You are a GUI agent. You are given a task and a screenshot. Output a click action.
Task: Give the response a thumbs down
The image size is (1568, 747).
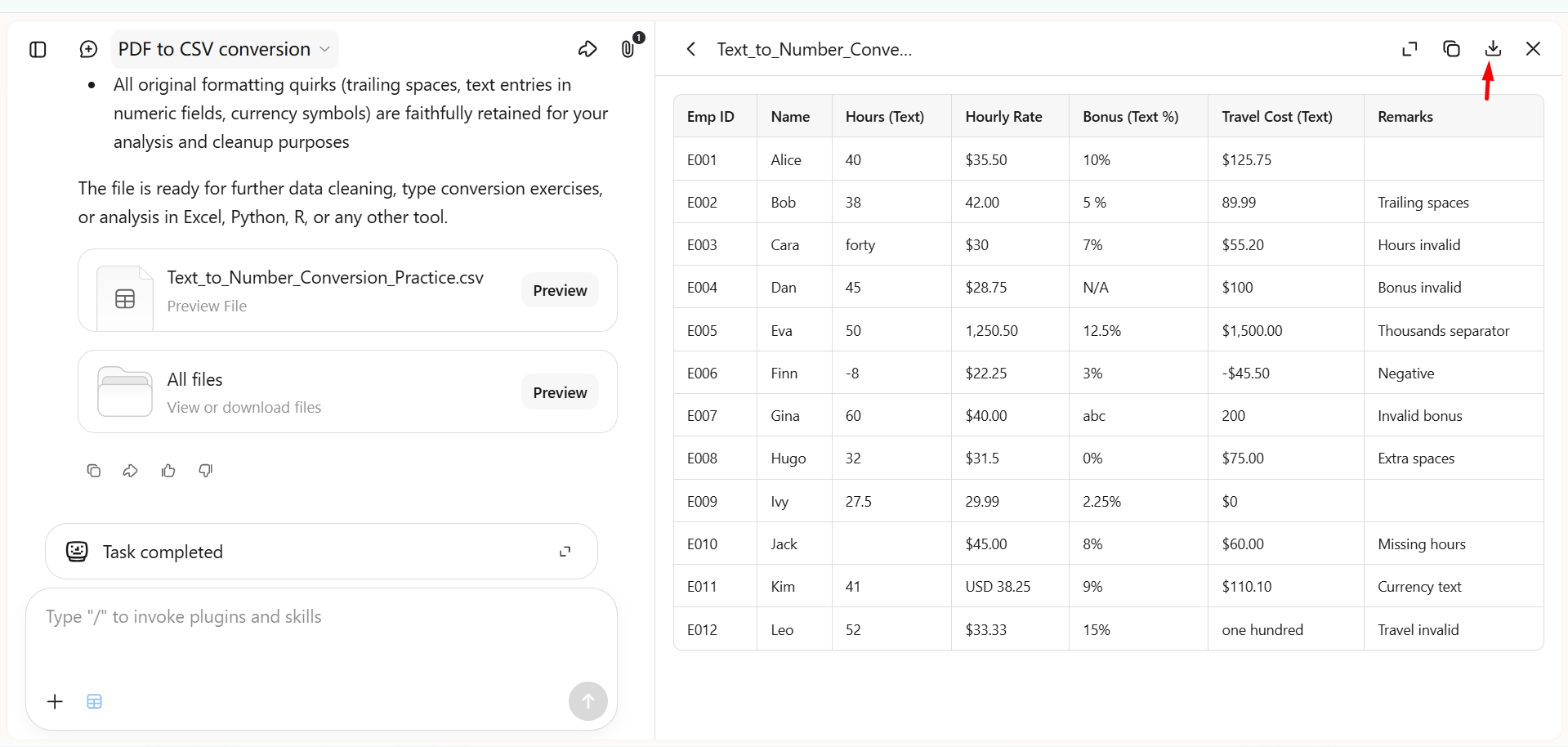pyautogui.click(x=206, y=470)
